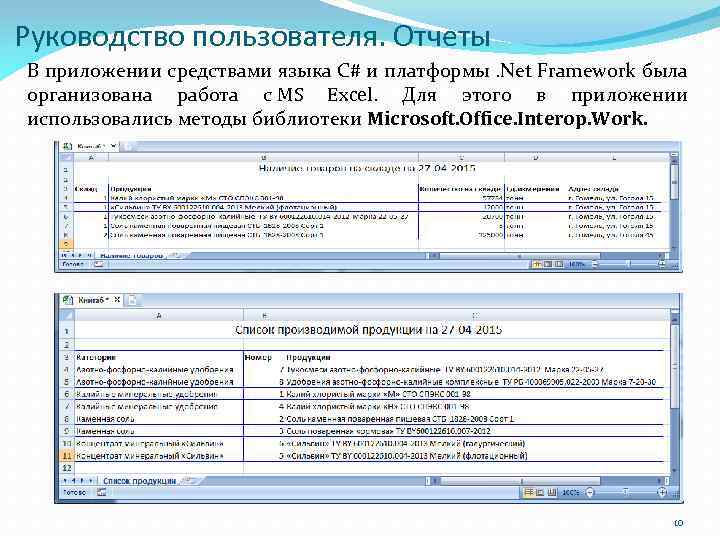Click zoom out minus in upper status bar
This screenshot has width=720, height=540.
tap(595, 264)
